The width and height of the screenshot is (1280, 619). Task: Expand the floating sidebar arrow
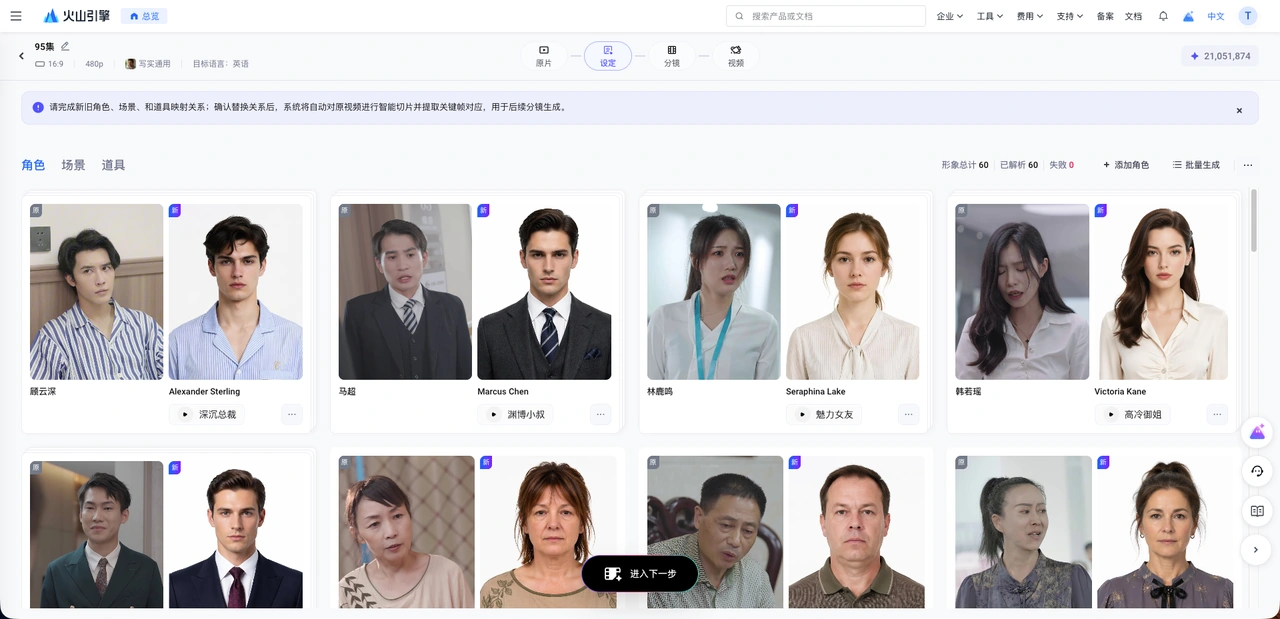tap(1257, 549)
